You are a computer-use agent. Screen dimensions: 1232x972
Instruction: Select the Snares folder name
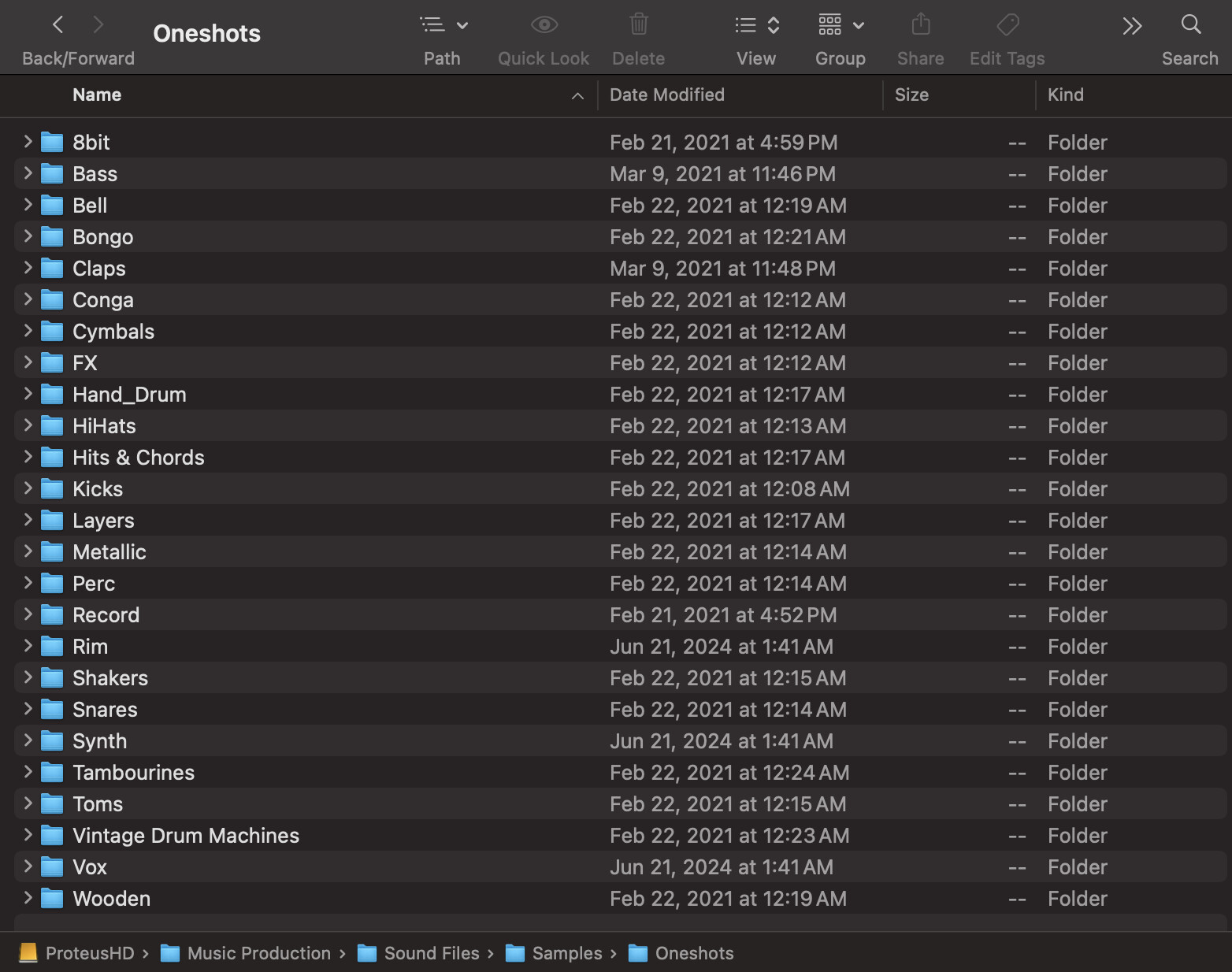coord(105,710)
